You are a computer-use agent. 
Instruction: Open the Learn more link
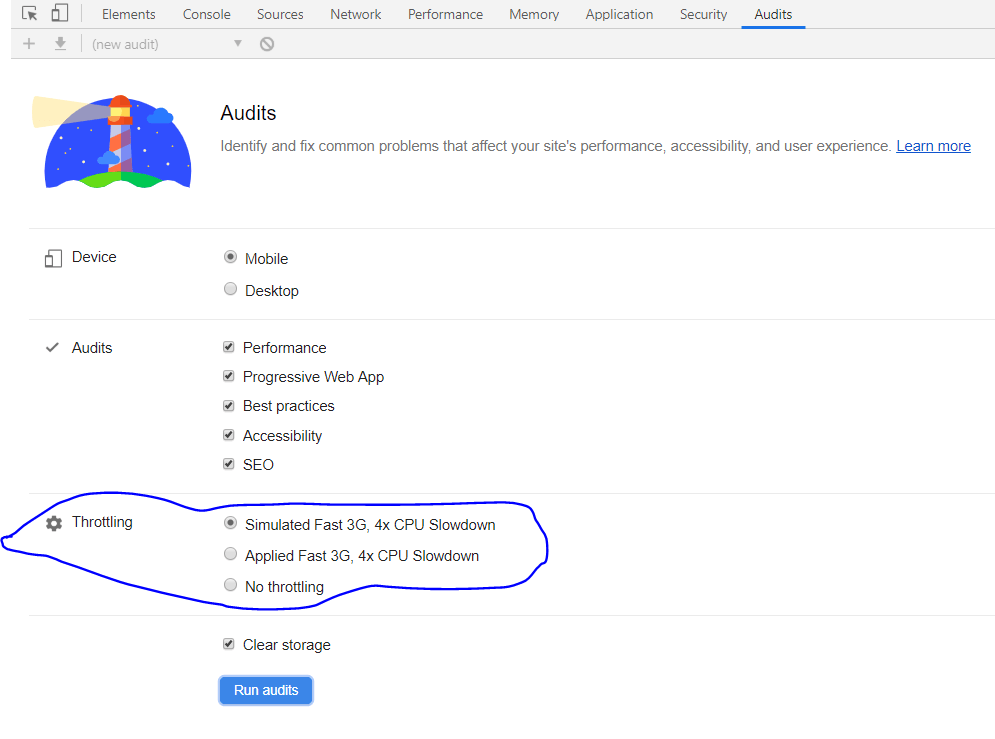[933, 145]
